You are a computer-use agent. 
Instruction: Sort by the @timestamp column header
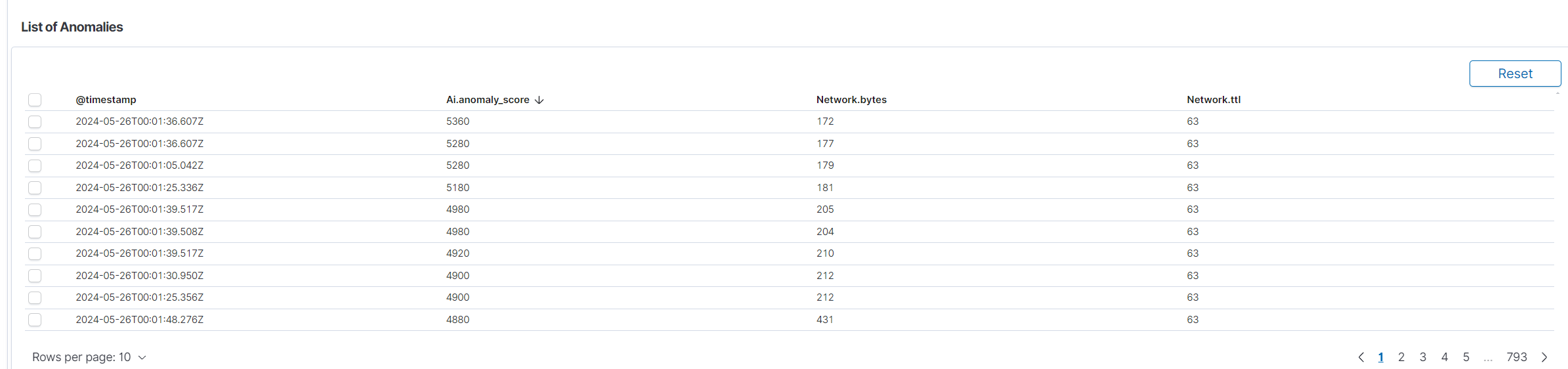click(106, 100)
